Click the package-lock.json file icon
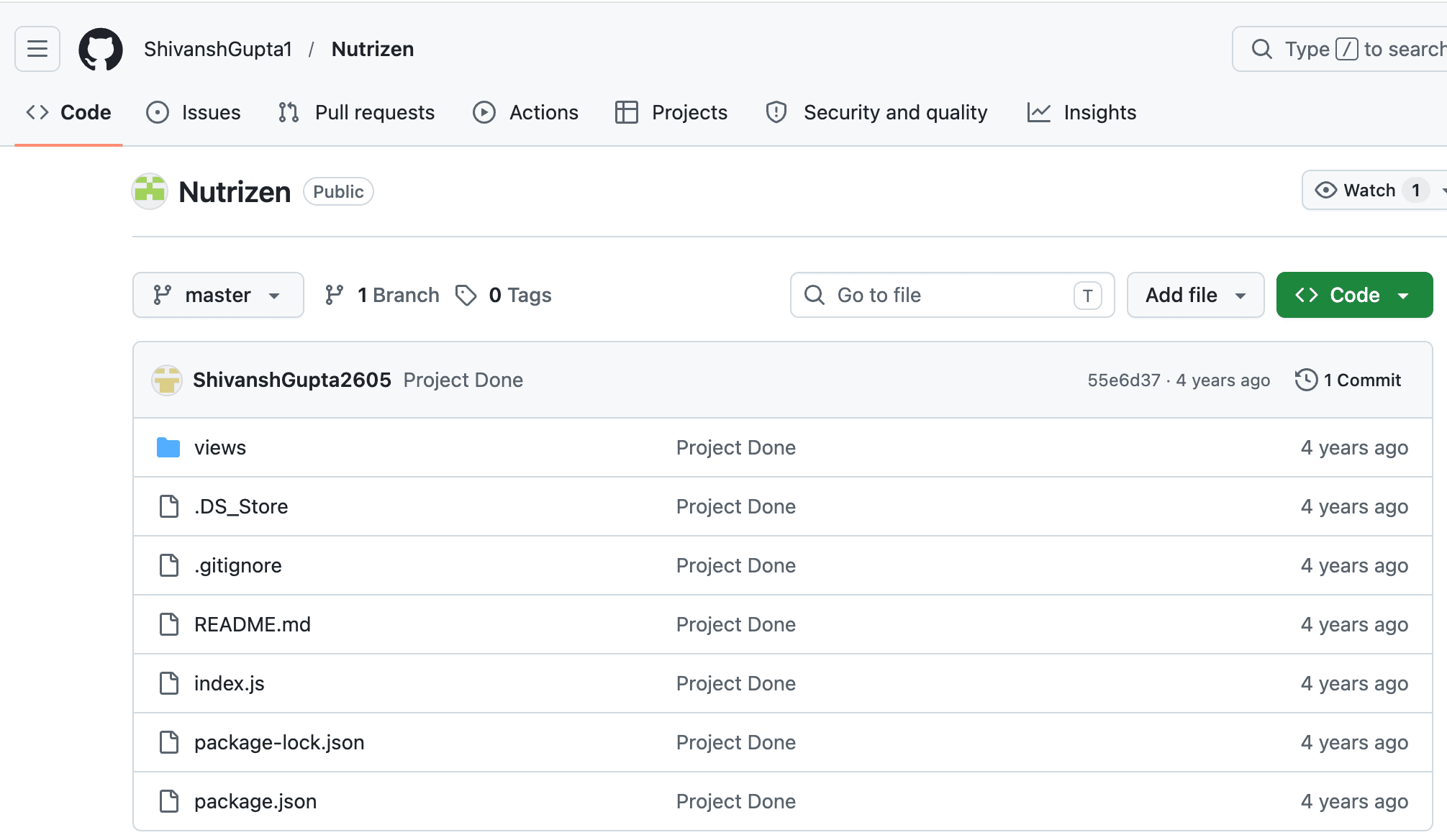This screenshot has height=840, width=1447. click(169, 742)
